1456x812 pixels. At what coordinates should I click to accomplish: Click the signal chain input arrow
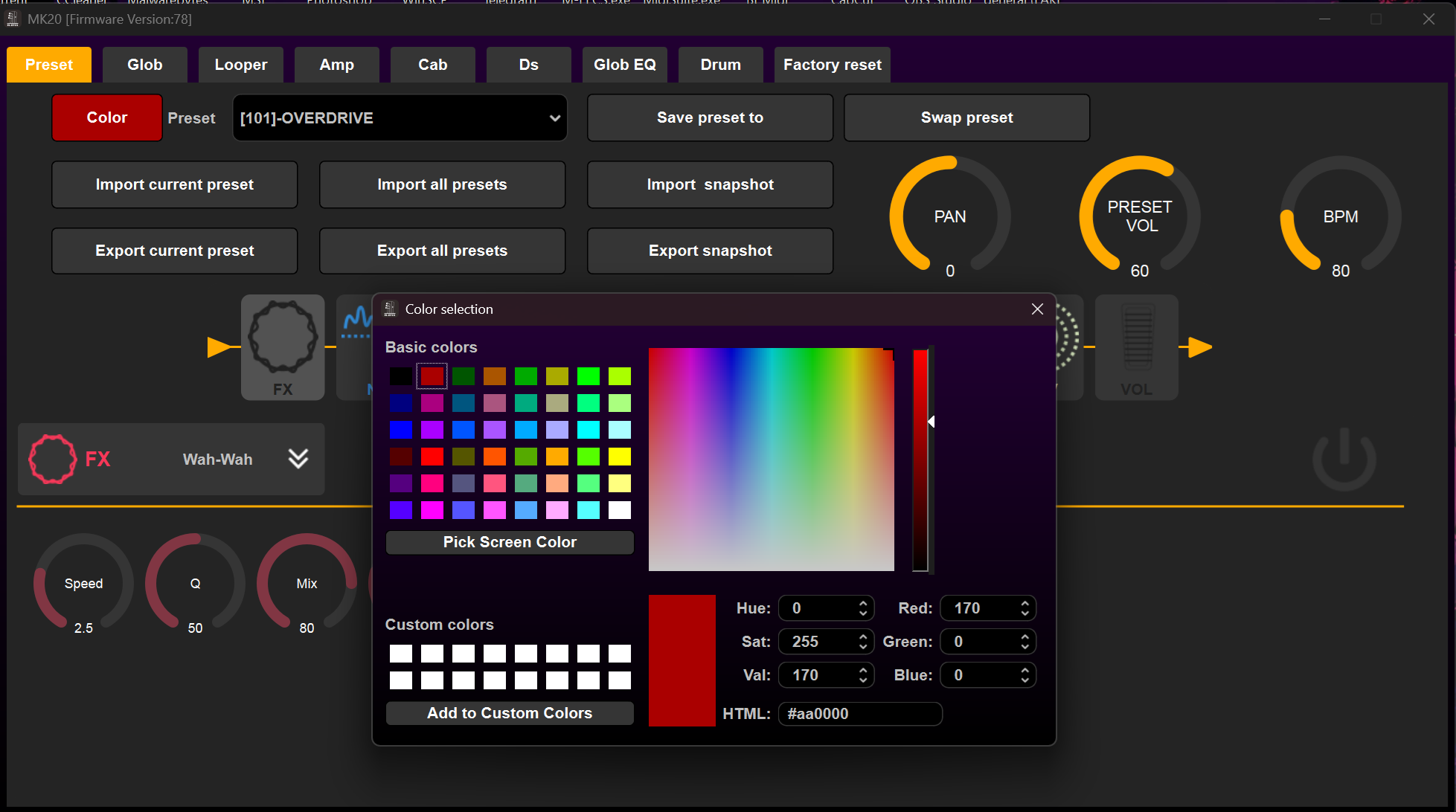pos(219,347)
